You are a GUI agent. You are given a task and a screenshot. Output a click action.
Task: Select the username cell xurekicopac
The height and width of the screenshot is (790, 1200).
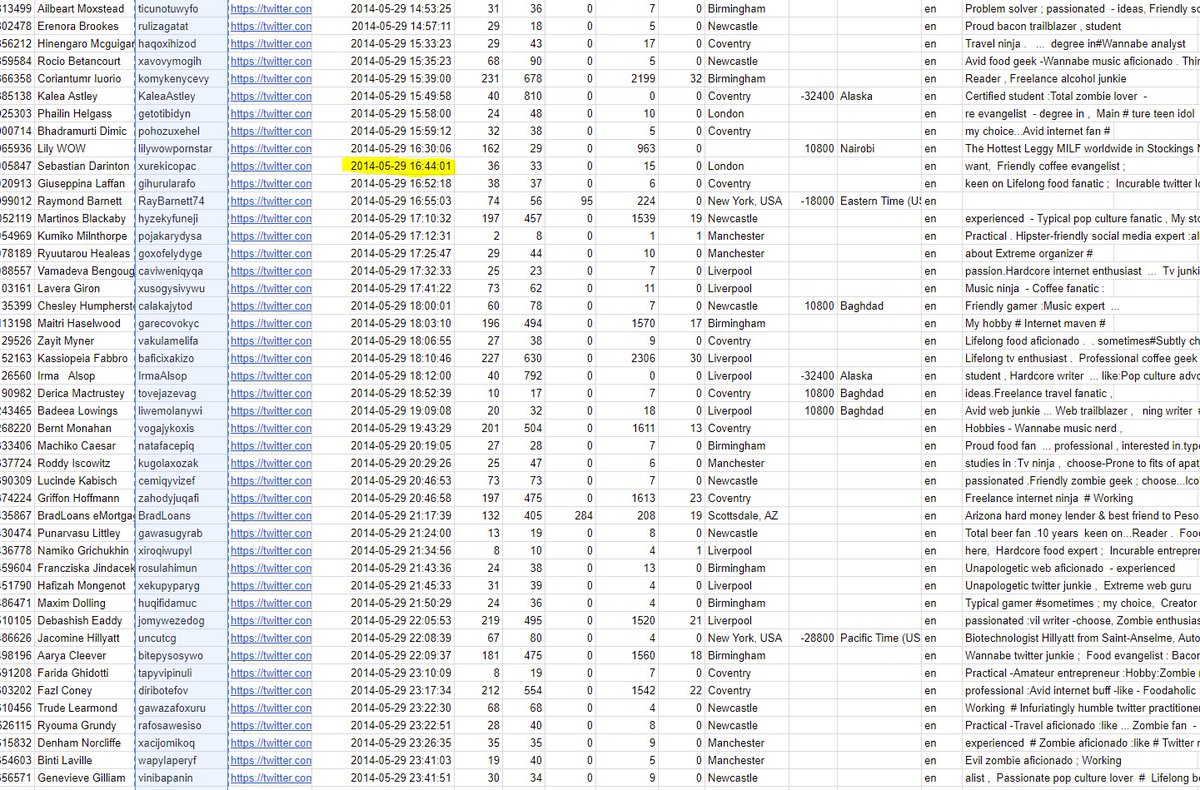(x=168, y=166)
